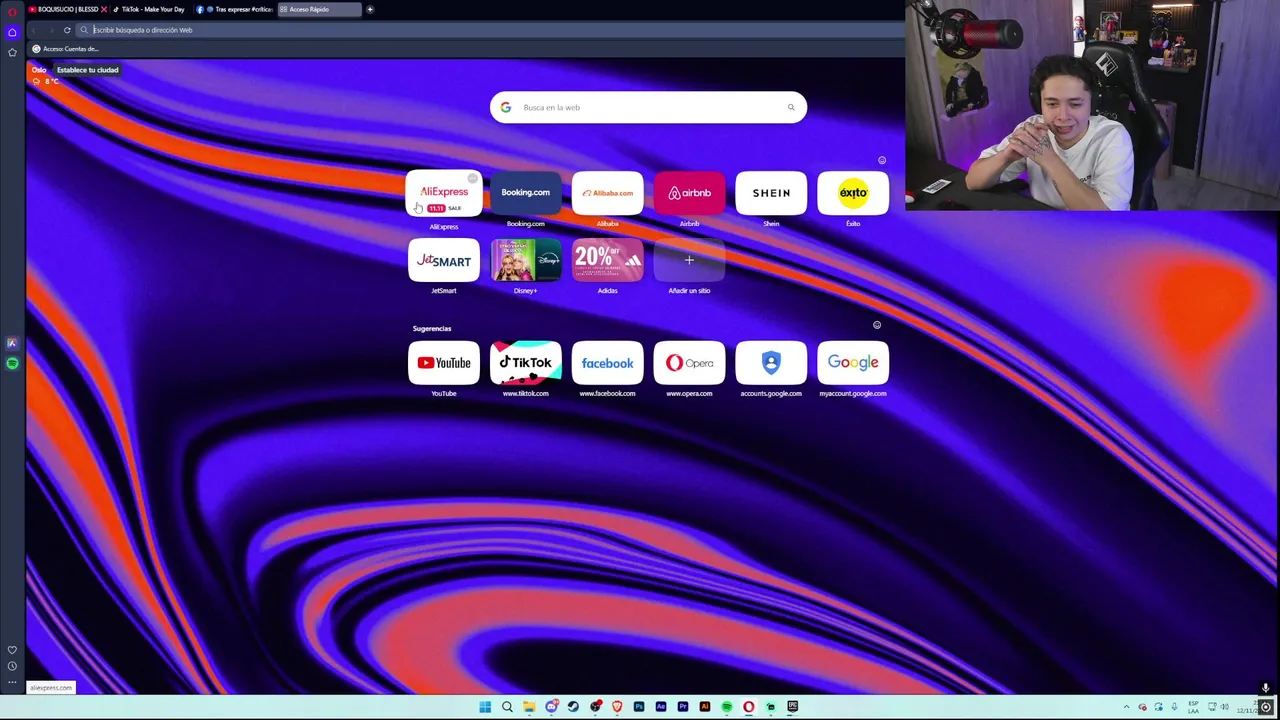Open the Disney+ speed dial tile
Image resolution: width=1280 pixels, height=720 pixels.
tap(526, 261)
